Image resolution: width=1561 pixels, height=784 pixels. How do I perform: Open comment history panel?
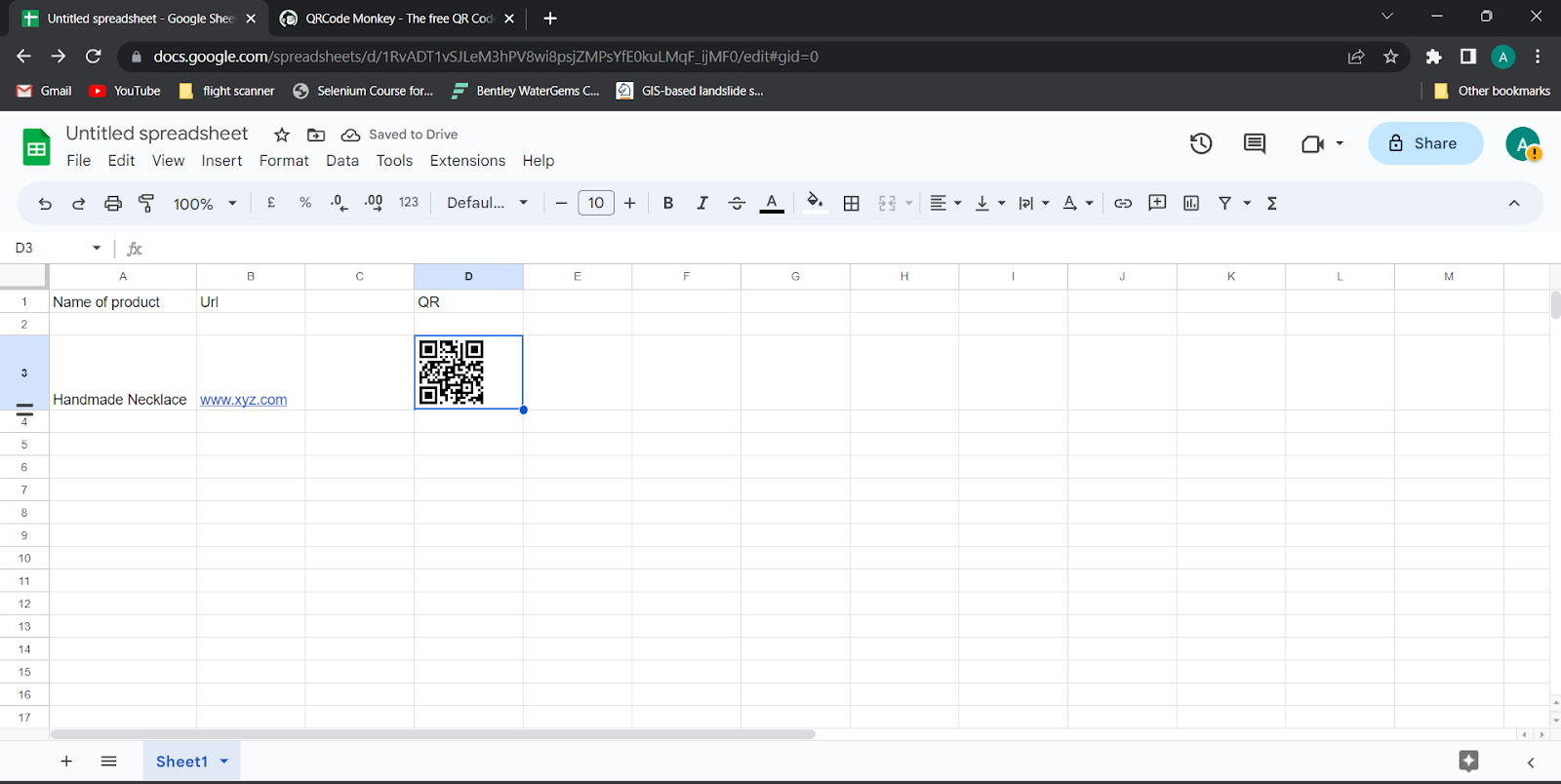point(1255,143)
